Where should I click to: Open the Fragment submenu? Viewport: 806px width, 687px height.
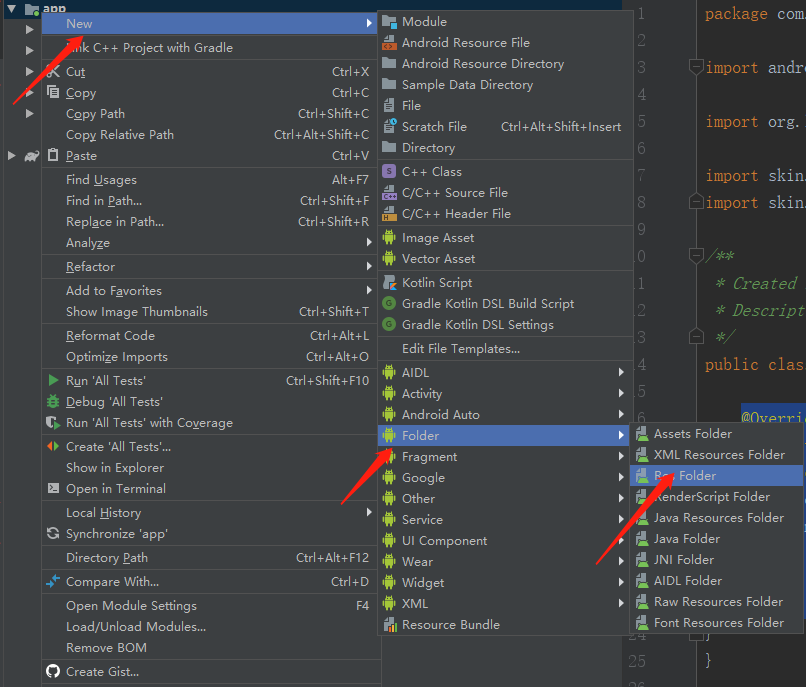coord(505,457)
